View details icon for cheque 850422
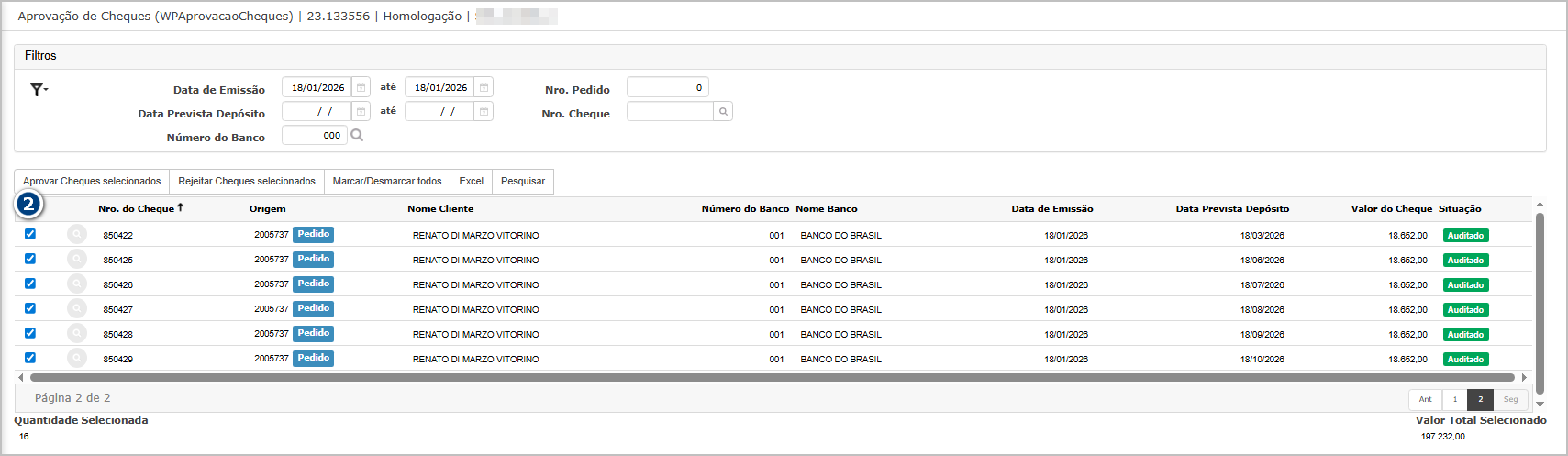The height and width of the screenshot is (456, 1568). (77, 235)
